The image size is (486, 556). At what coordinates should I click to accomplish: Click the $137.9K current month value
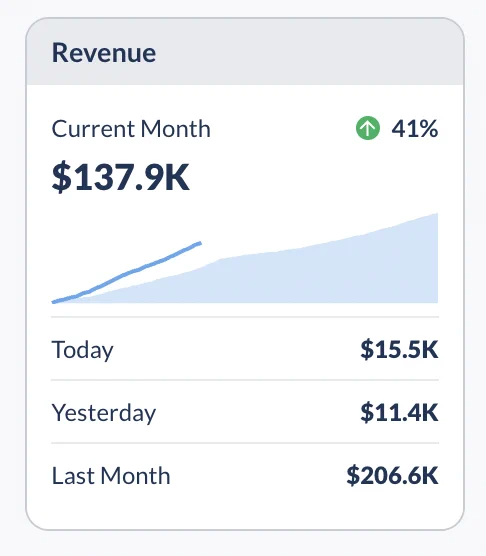121,177
